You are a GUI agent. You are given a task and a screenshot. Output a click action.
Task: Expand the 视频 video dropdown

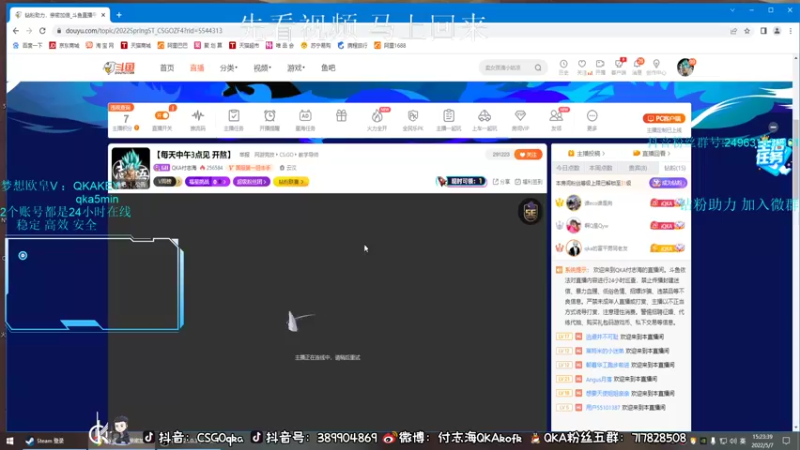(262, 68)
